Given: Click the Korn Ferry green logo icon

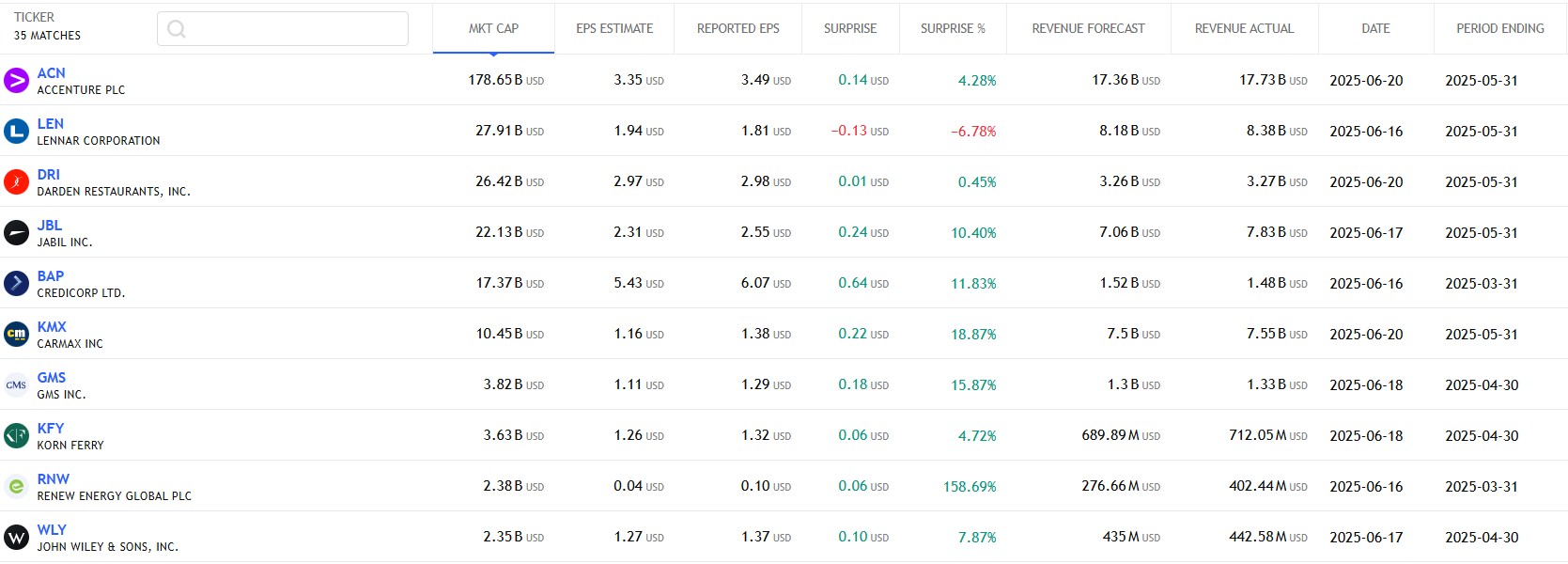Looking at the screenshot, I should 17,436.
